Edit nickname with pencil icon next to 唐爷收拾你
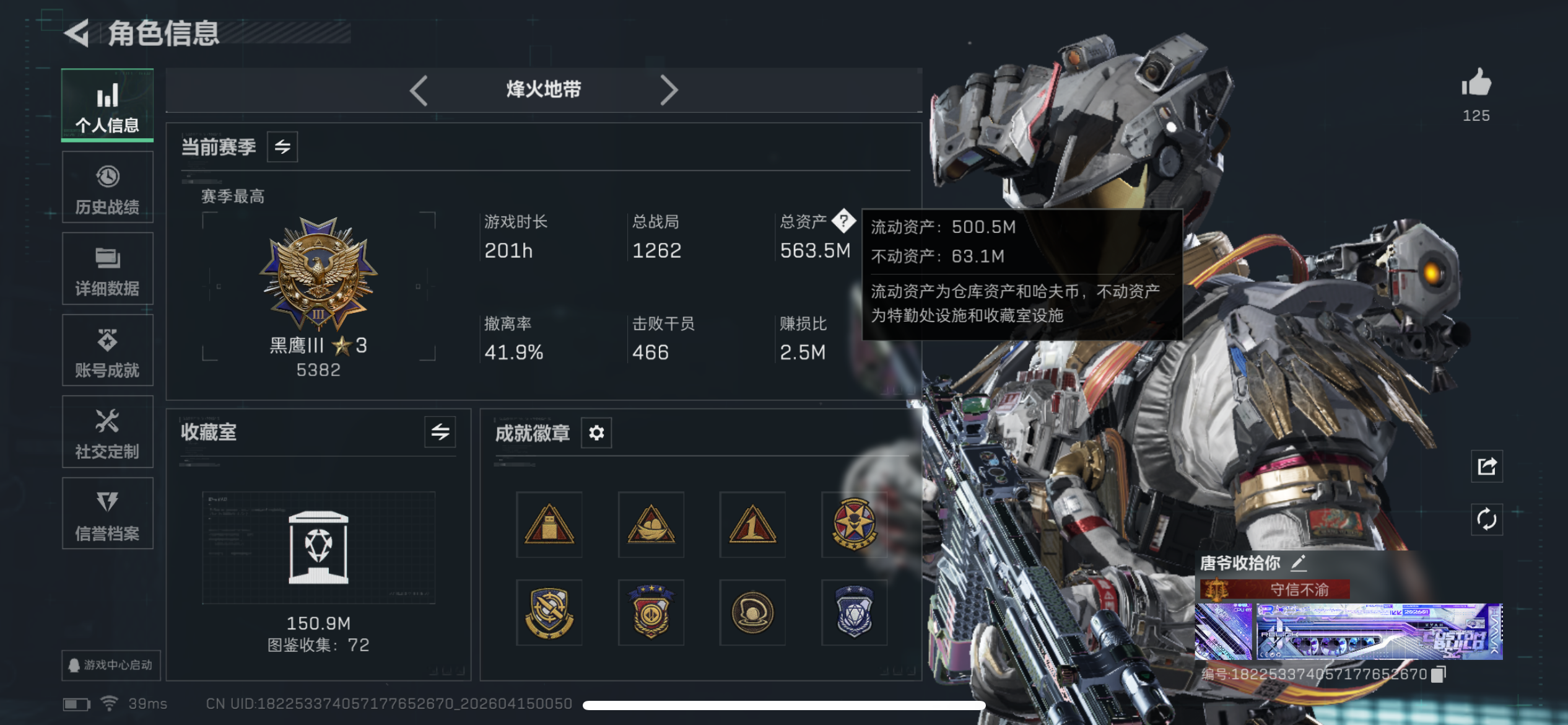Viewport: 1568px width, 725px height. (x=1299, y=563)
